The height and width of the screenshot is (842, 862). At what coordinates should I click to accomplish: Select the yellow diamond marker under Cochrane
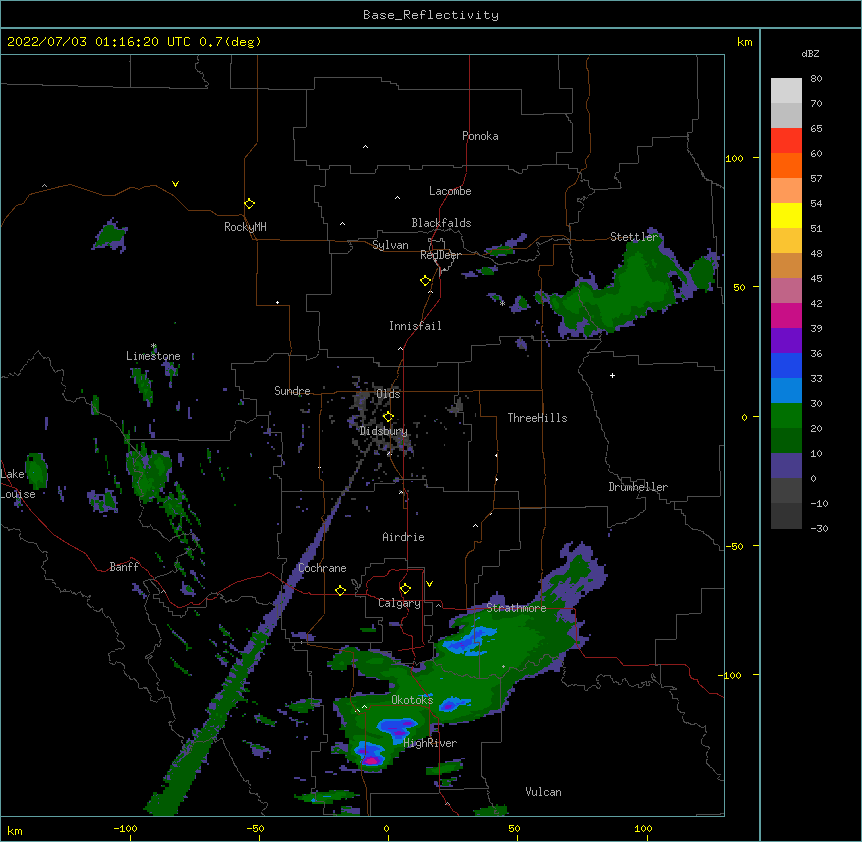click(x=340, y=590)
